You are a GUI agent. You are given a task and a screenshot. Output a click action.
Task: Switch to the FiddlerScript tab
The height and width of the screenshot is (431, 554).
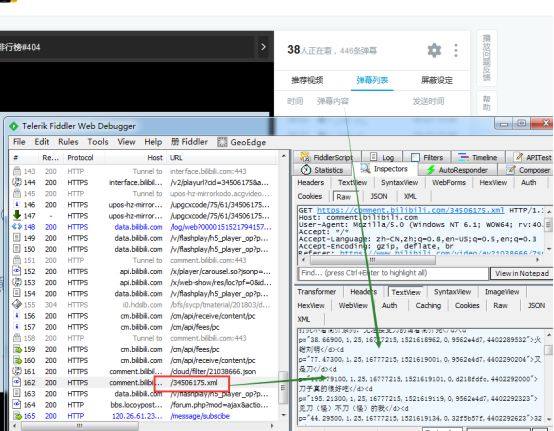pyautogui.click(x=326, y=157)
